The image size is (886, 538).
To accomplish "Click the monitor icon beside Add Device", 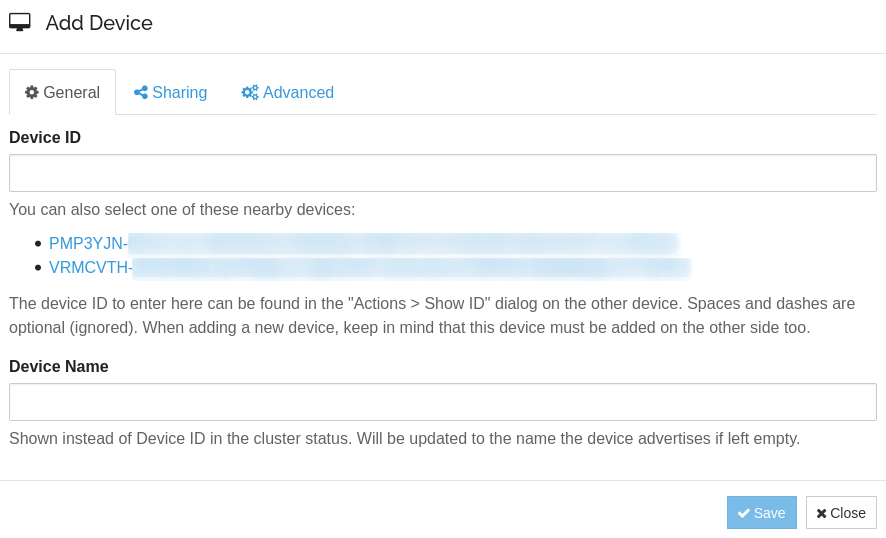I will pyautogui.click(x=20, y=22).
